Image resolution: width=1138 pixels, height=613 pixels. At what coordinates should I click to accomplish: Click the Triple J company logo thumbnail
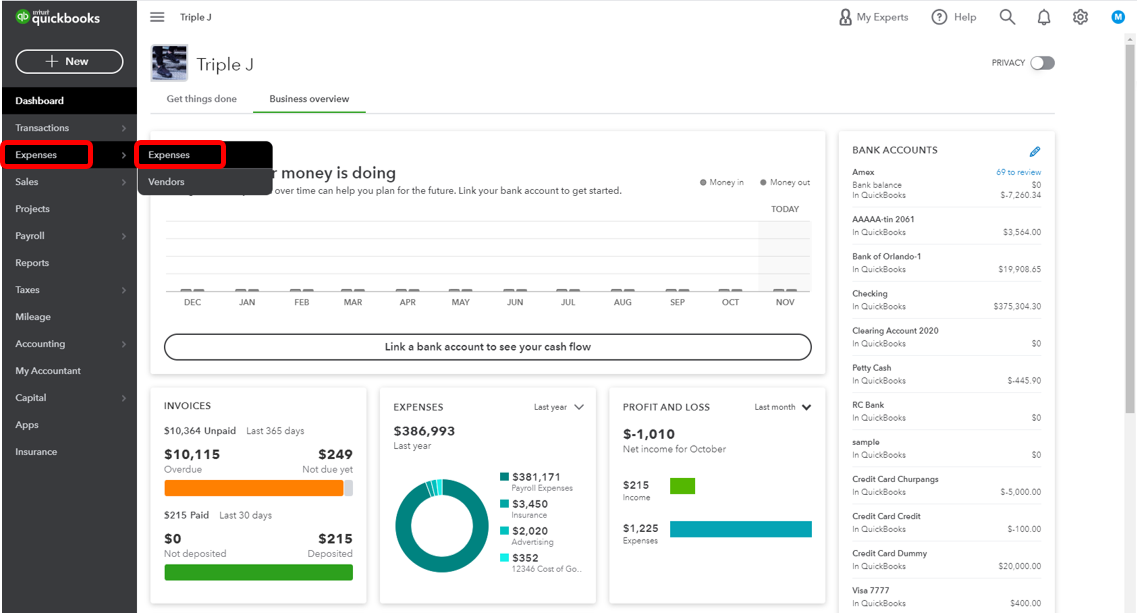pos(169,63)
